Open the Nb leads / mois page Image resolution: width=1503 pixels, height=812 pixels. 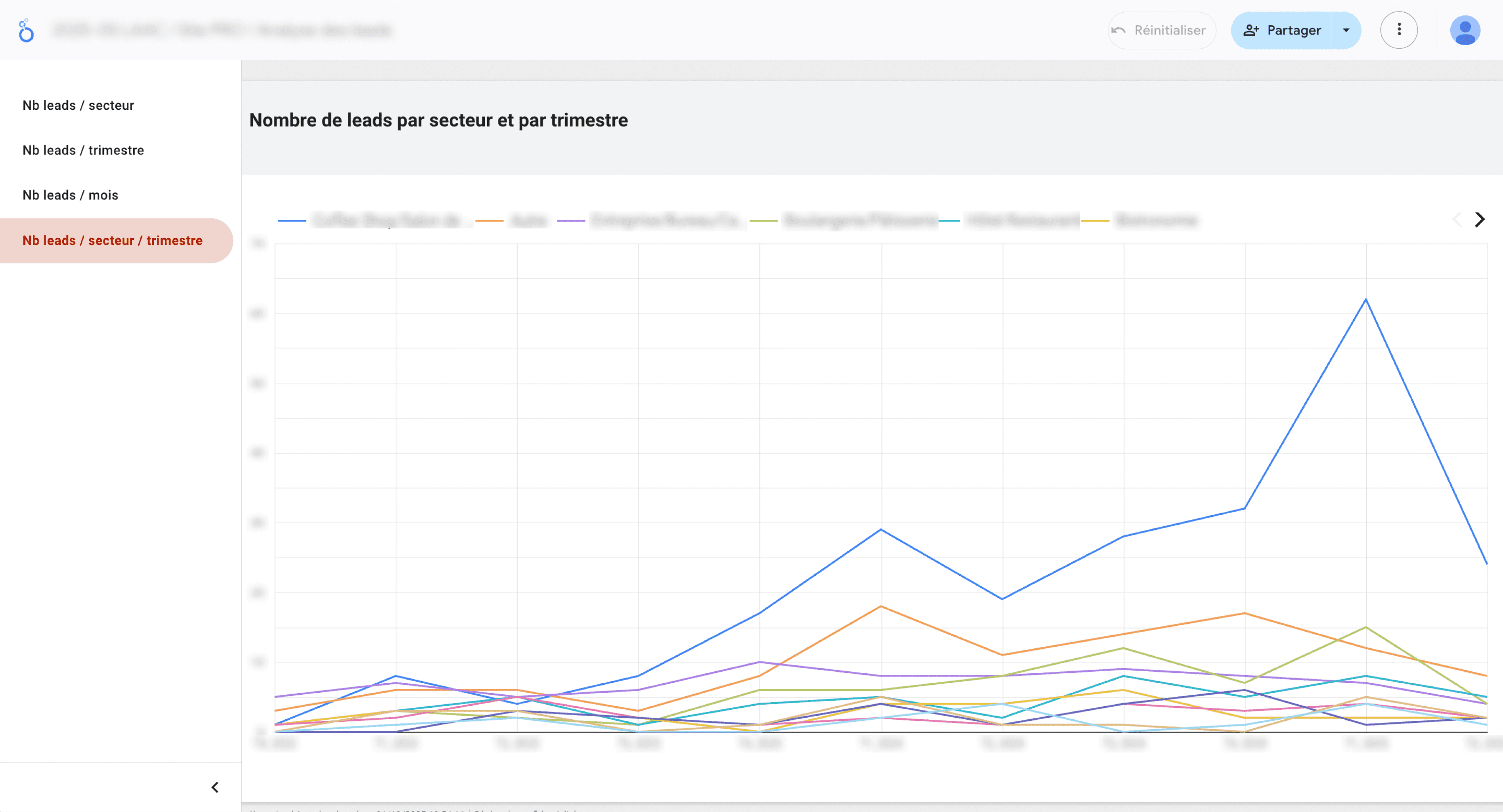pyautogui.click(x=70, y=195)
